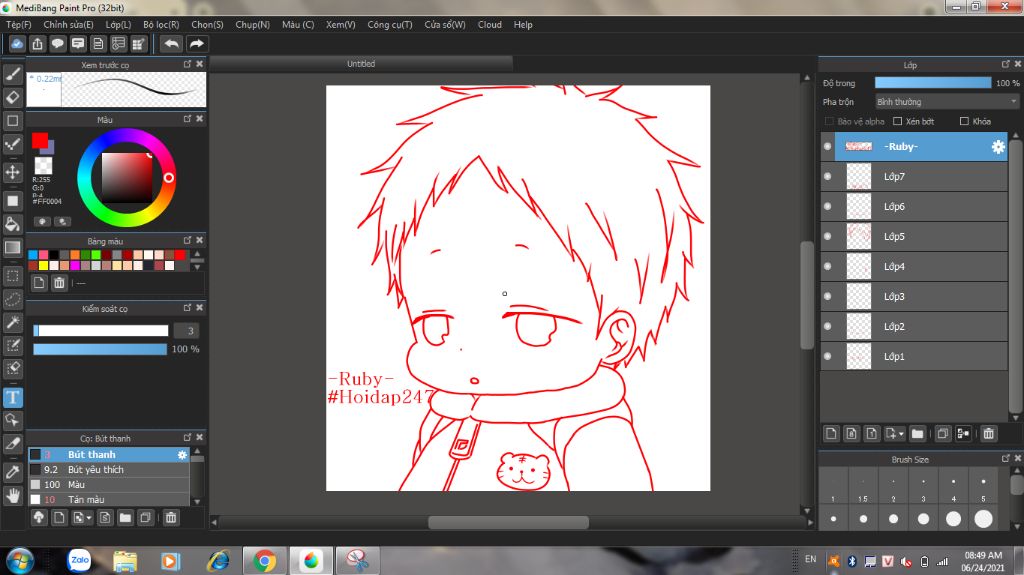The image size is (1024, 575).
Task: Toggle visibility of Lớp7 layer
Action: coord(827,176)
